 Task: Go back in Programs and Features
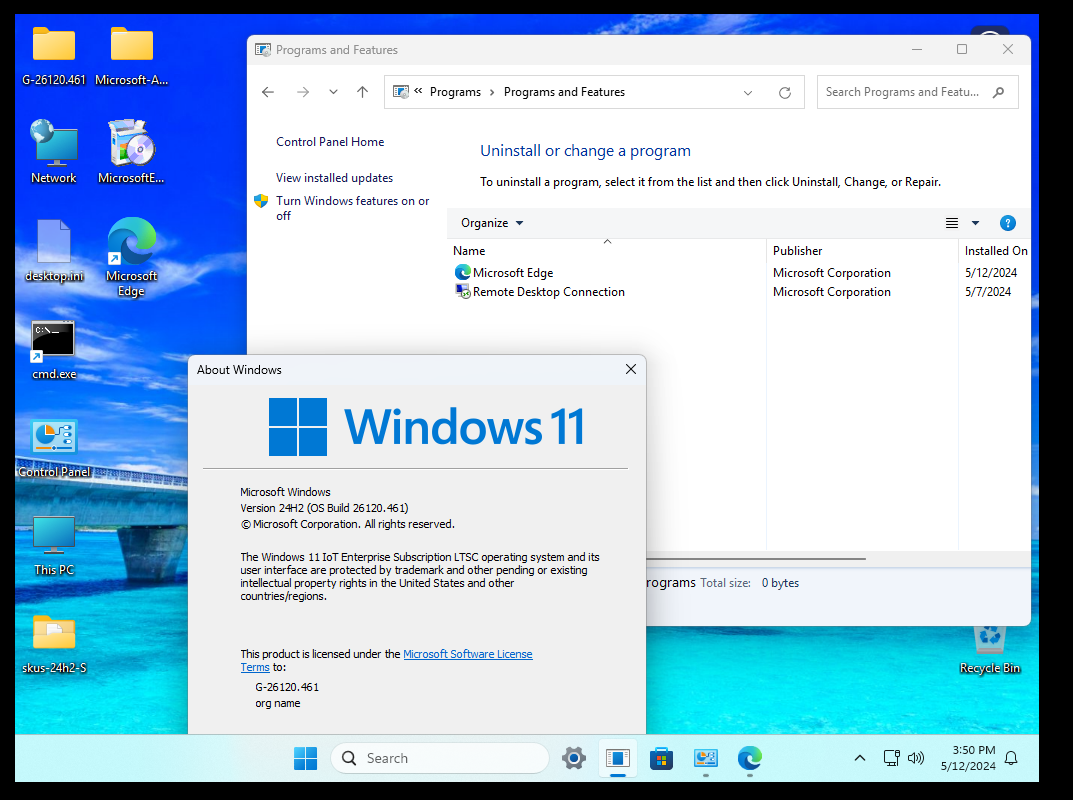tap(268, 92)
